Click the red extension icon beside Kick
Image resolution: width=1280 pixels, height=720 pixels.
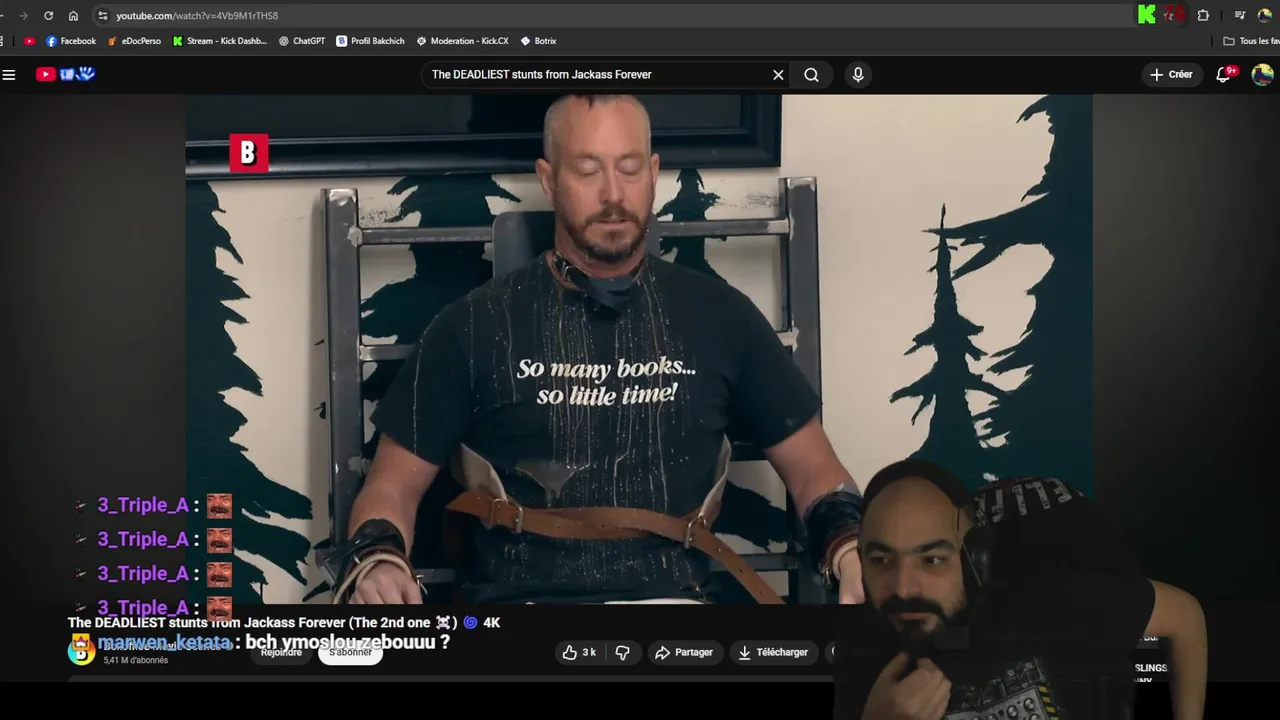click(1174, 15)
